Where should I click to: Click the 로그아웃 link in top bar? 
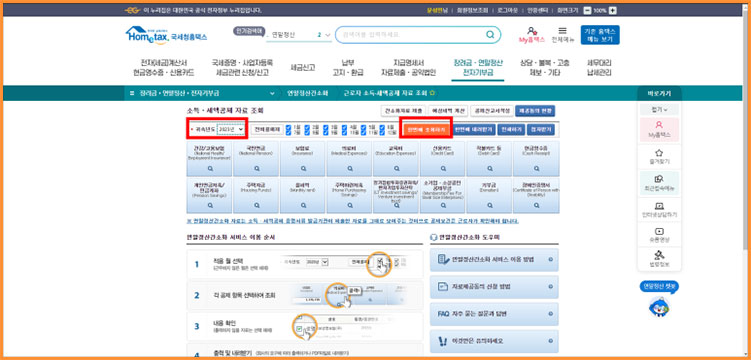point(507,10)
